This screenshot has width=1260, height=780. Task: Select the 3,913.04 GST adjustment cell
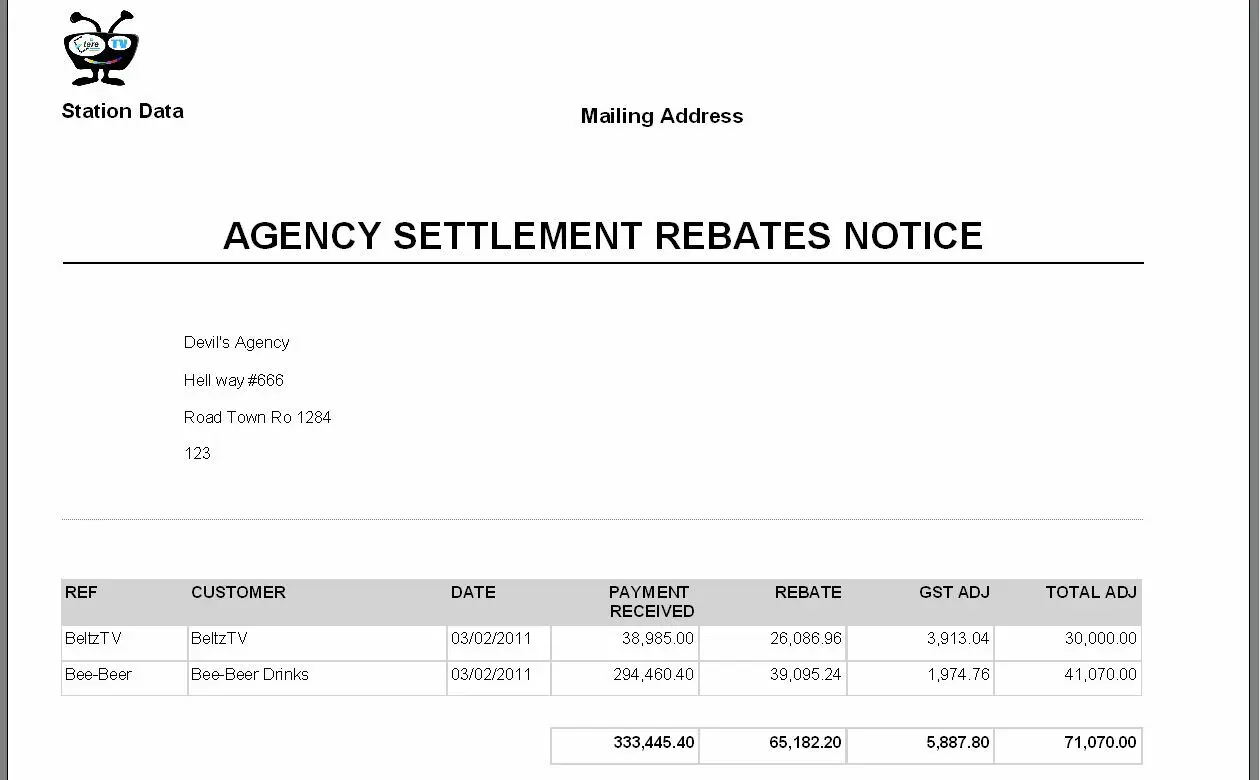958,638
